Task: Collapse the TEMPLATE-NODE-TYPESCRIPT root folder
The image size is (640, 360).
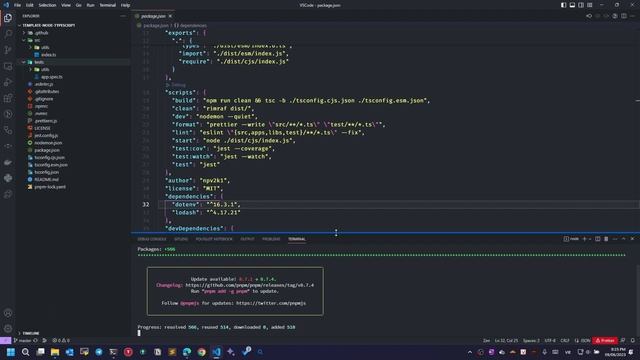Action: tap(48, 25)
